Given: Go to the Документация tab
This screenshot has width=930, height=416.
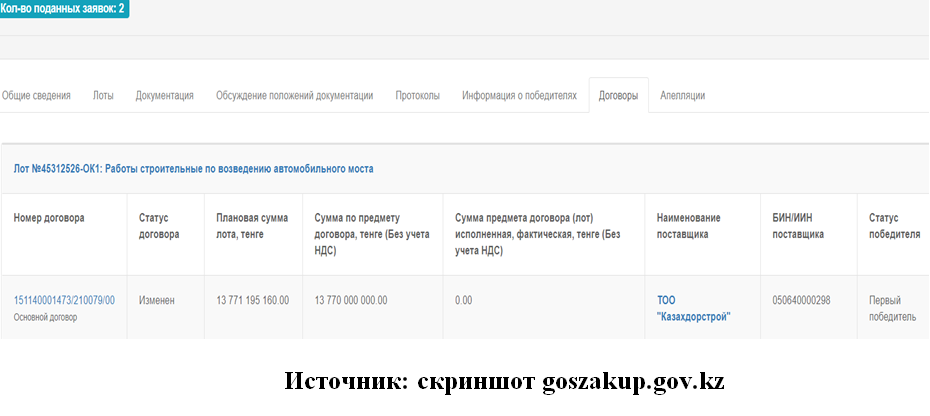Looking at the screenshot, I should (164, 96).
